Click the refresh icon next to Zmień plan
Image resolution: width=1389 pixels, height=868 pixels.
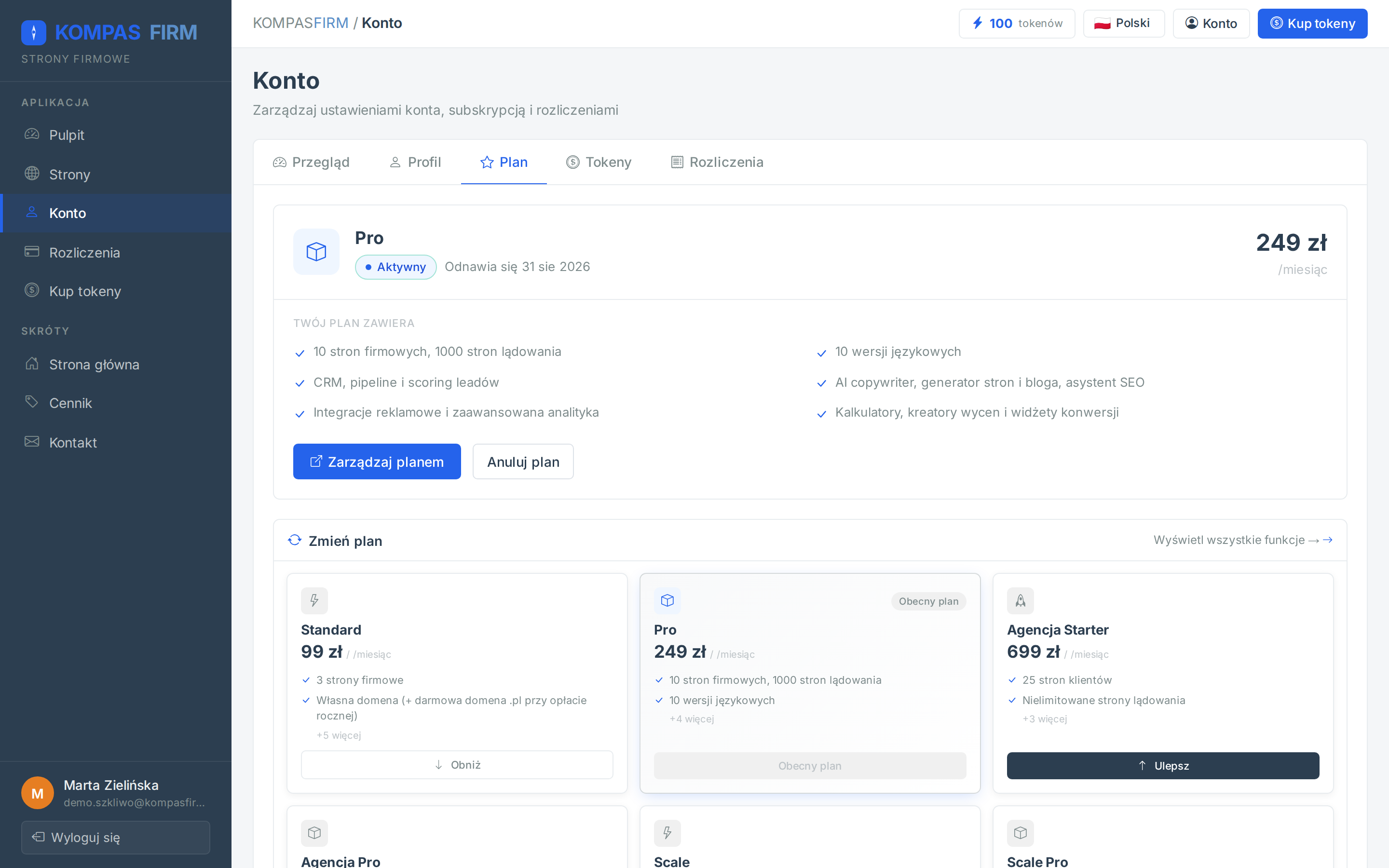[295, 540]
